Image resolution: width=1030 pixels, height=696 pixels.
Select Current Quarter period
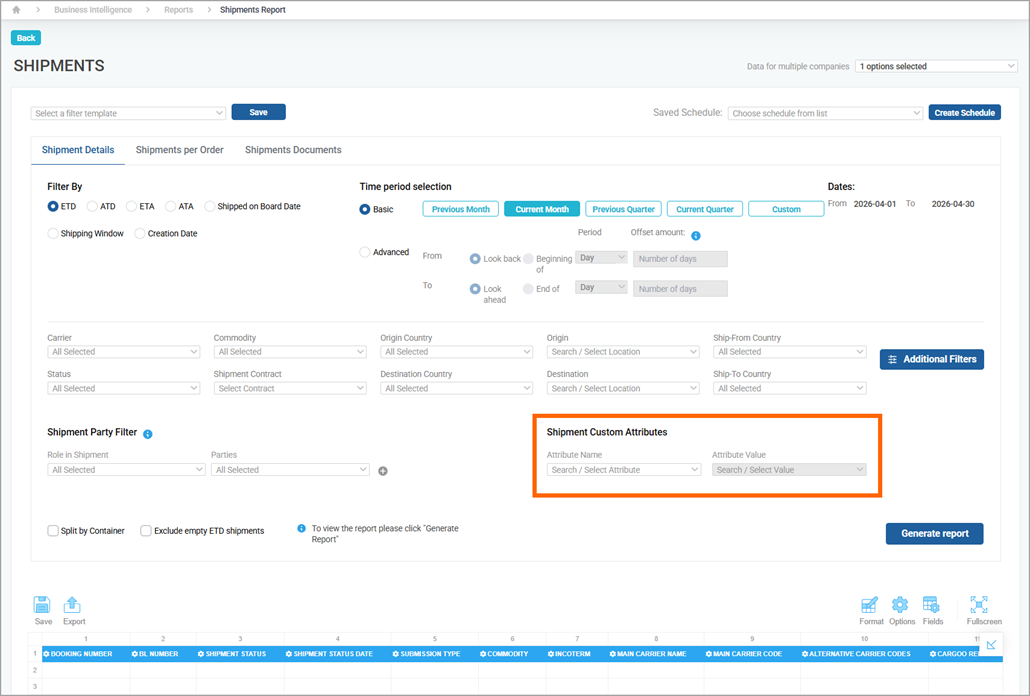pyautogui.click(x=705, y=209)
